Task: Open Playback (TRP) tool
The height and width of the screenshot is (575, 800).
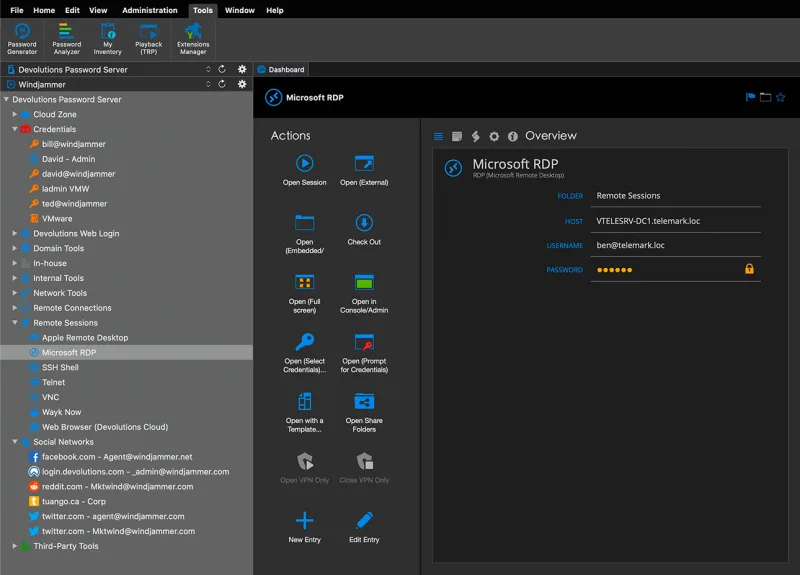Action: click(148, 39)
